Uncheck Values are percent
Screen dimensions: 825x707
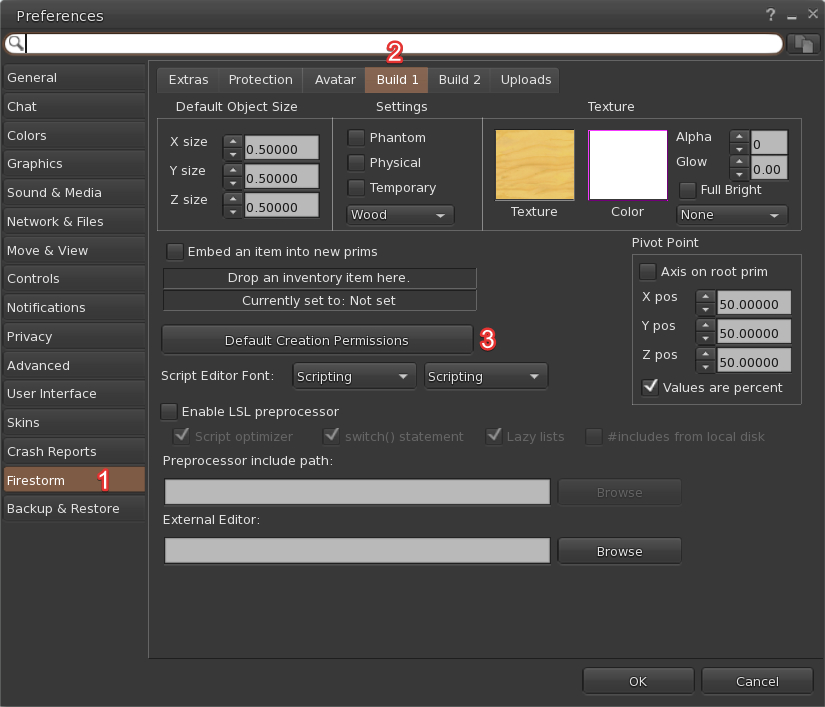click(x=650, y=388)
